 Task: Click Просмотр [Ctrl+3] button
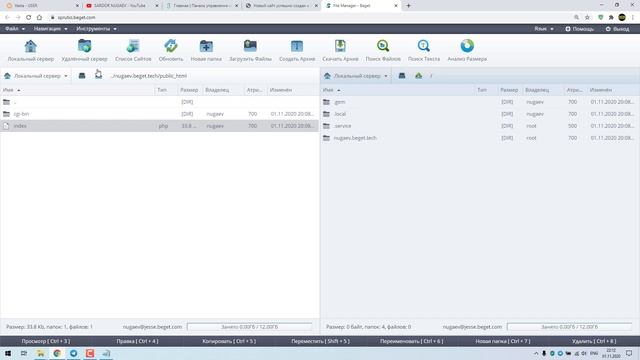coord(46,341)
